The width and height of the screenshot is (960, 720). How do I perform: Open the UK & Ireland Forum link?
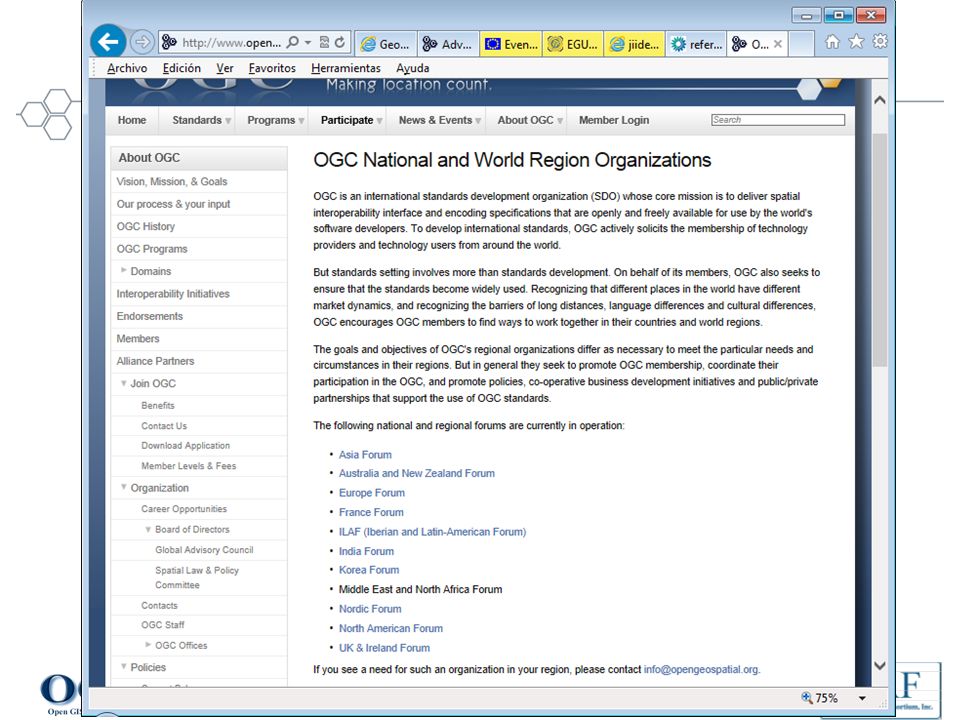pos(384,648)
